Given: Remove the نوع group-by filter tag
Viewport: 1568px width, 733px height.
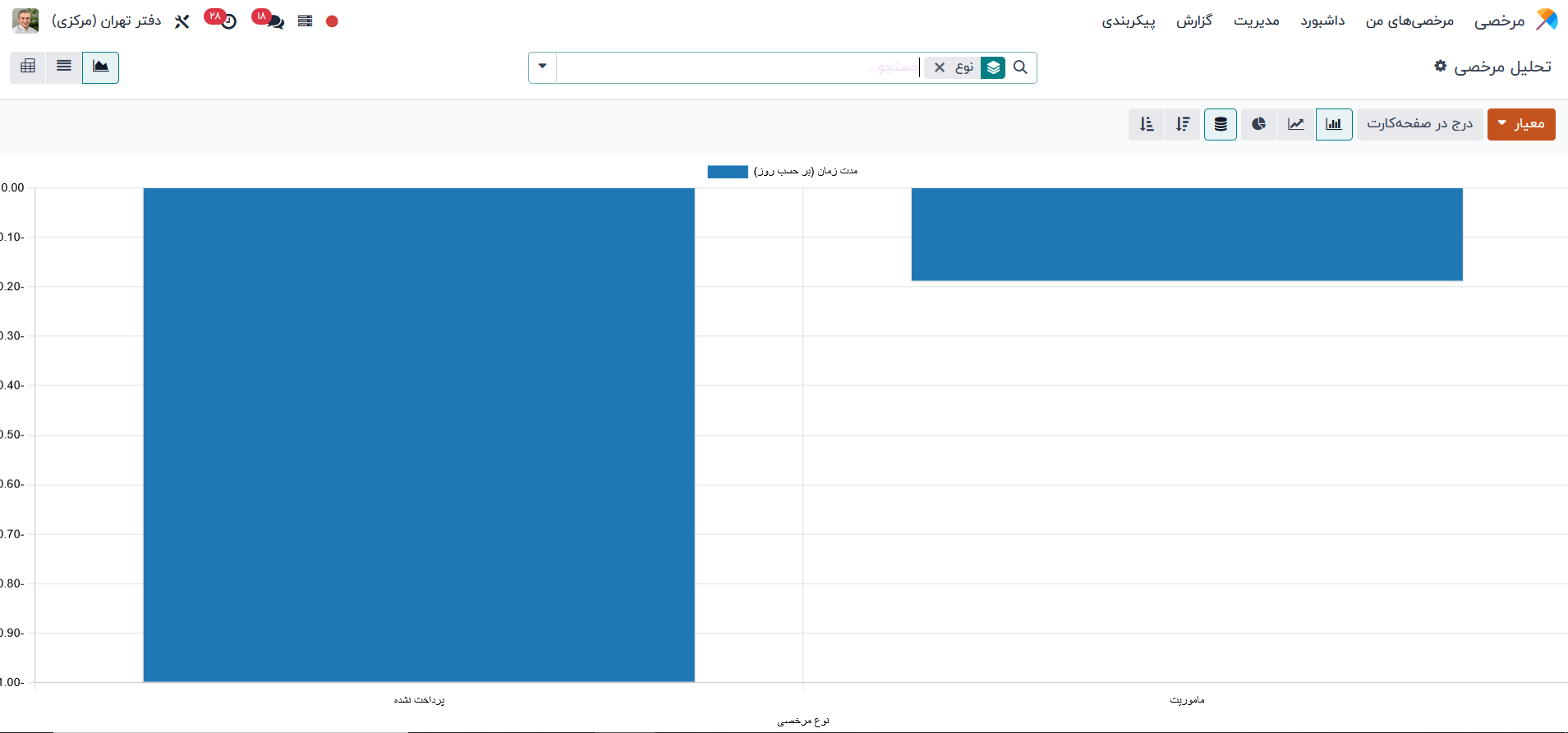Looking at the screenshot, I should pos(940,67).
